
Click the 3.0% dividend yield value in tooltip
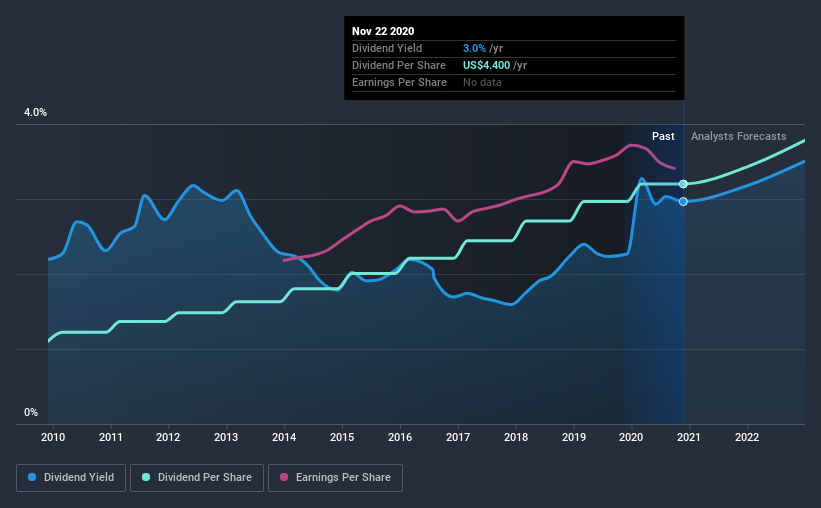474,48
